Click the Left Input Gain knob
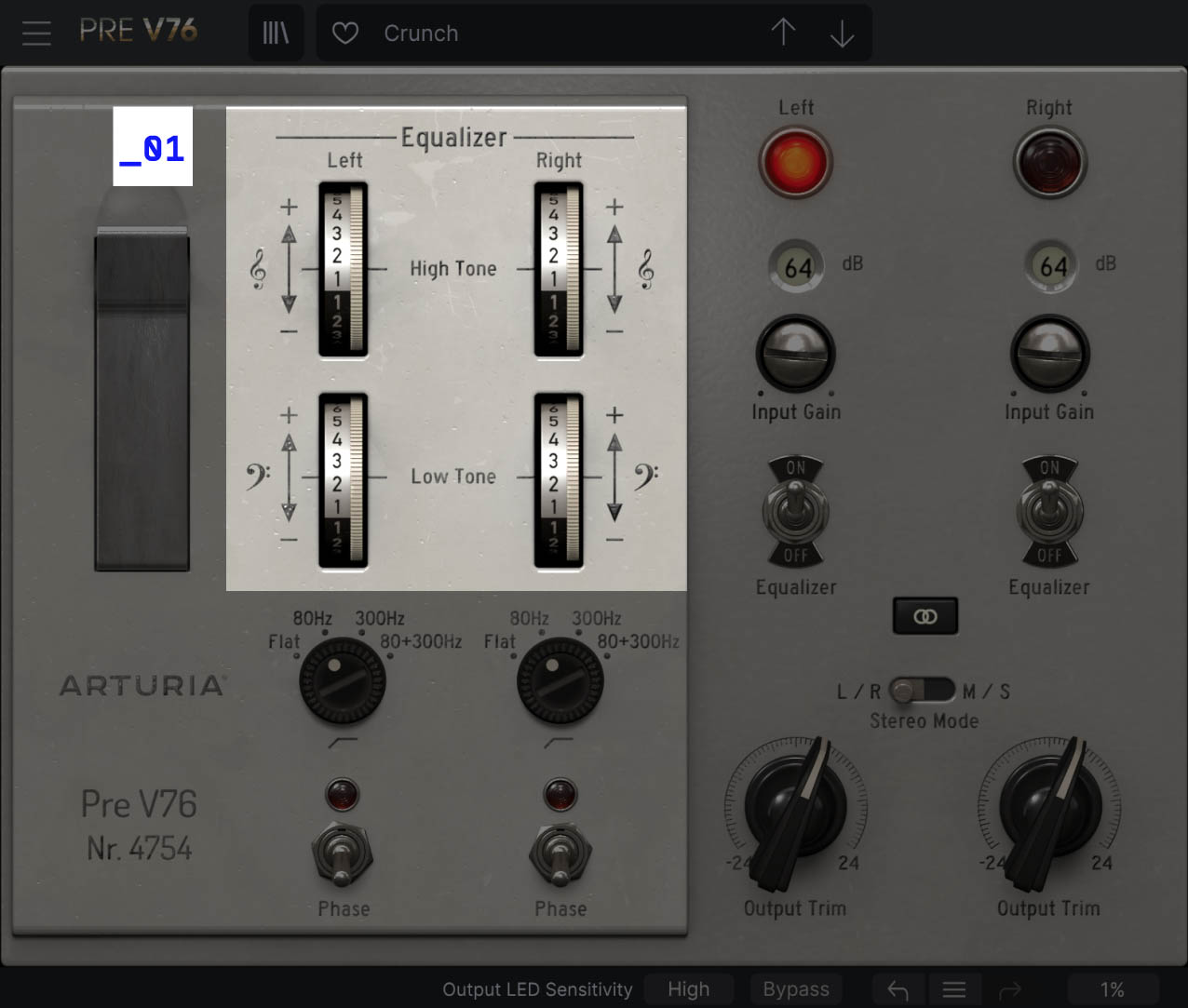 click(795, 354)
